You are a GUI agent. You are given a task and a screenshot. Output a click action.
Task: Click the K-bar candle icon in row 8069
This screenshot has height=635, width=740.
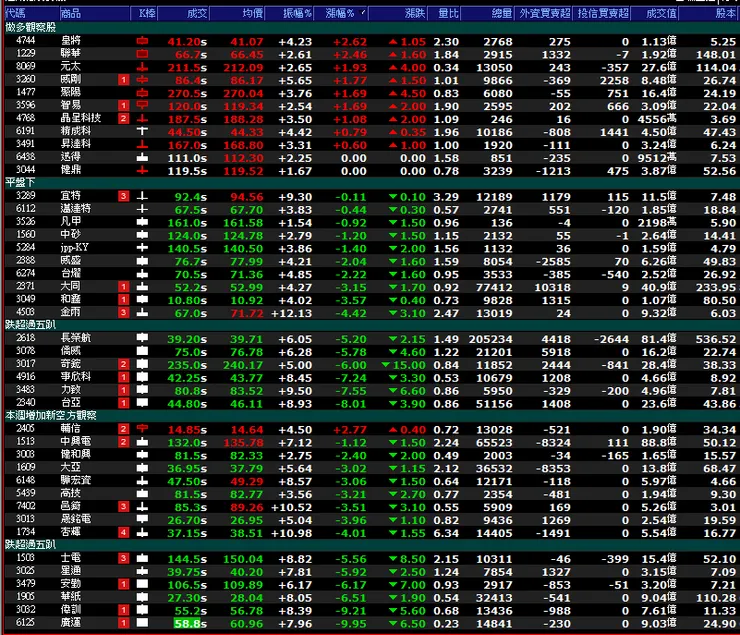pyautogui.click(x=142, y=67)
